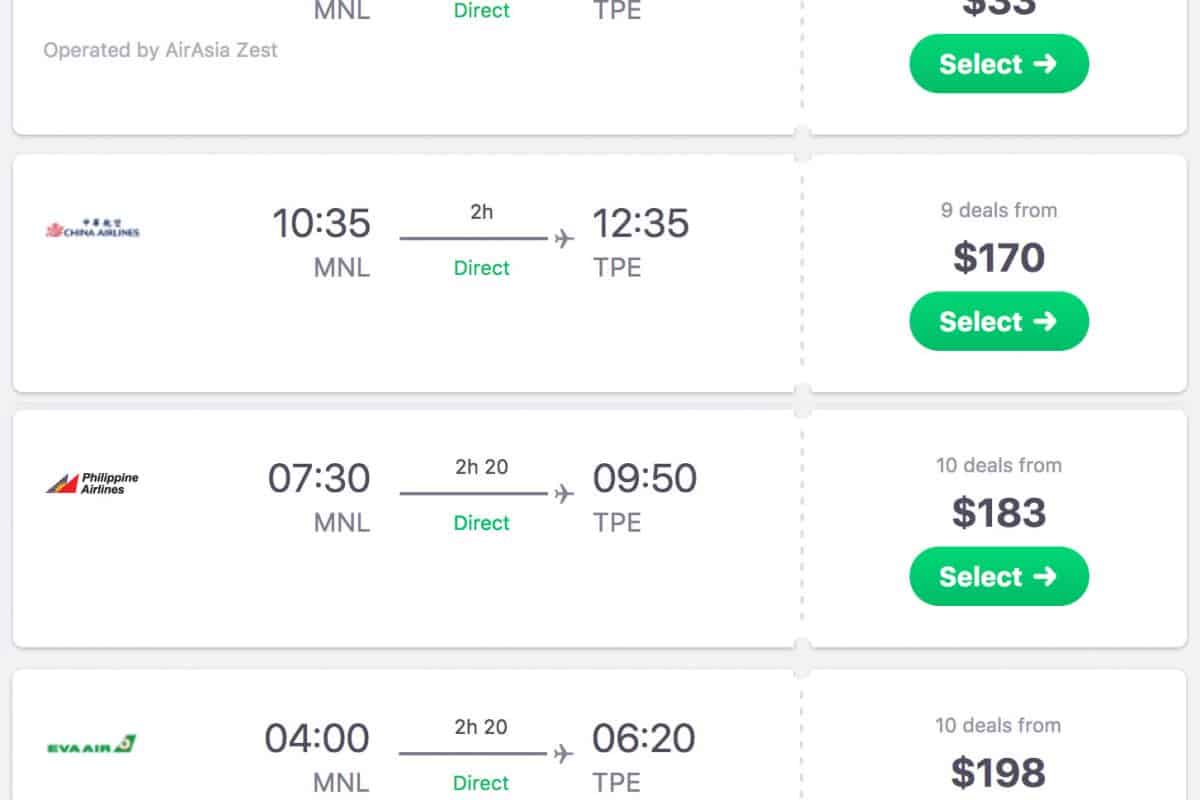This screenshot has height=800, width=1200.
Task: Open the "9 deals from" link
Action: pos(998,210)
